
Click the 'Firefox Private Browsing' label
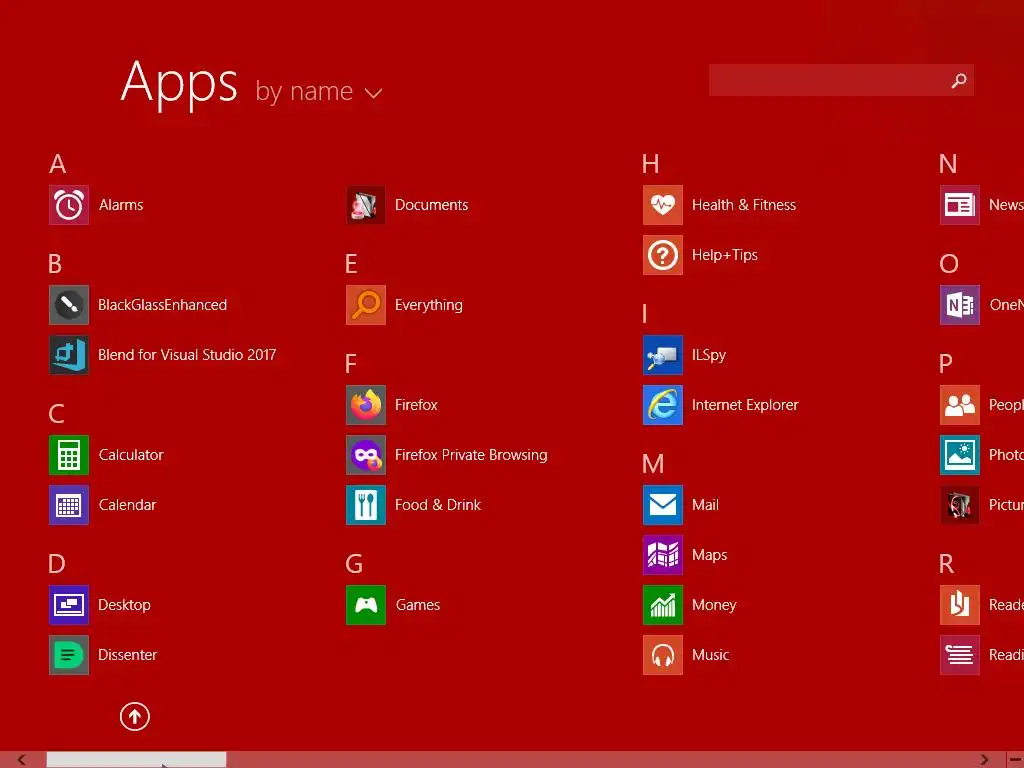(x=471, y=455)
